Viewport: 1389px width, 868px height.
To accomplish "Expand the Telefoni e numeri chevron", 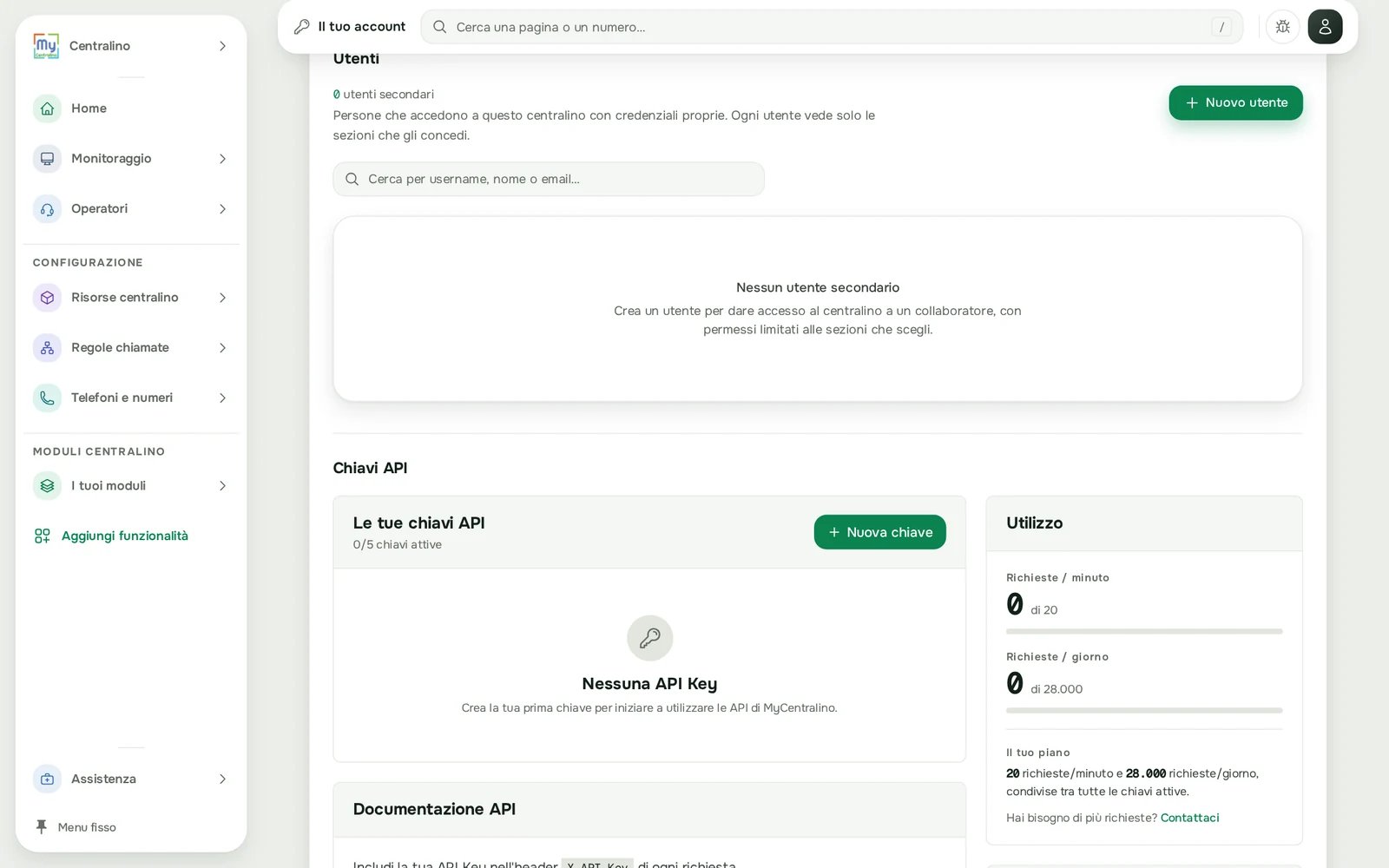I will click(x=222, y=398).
